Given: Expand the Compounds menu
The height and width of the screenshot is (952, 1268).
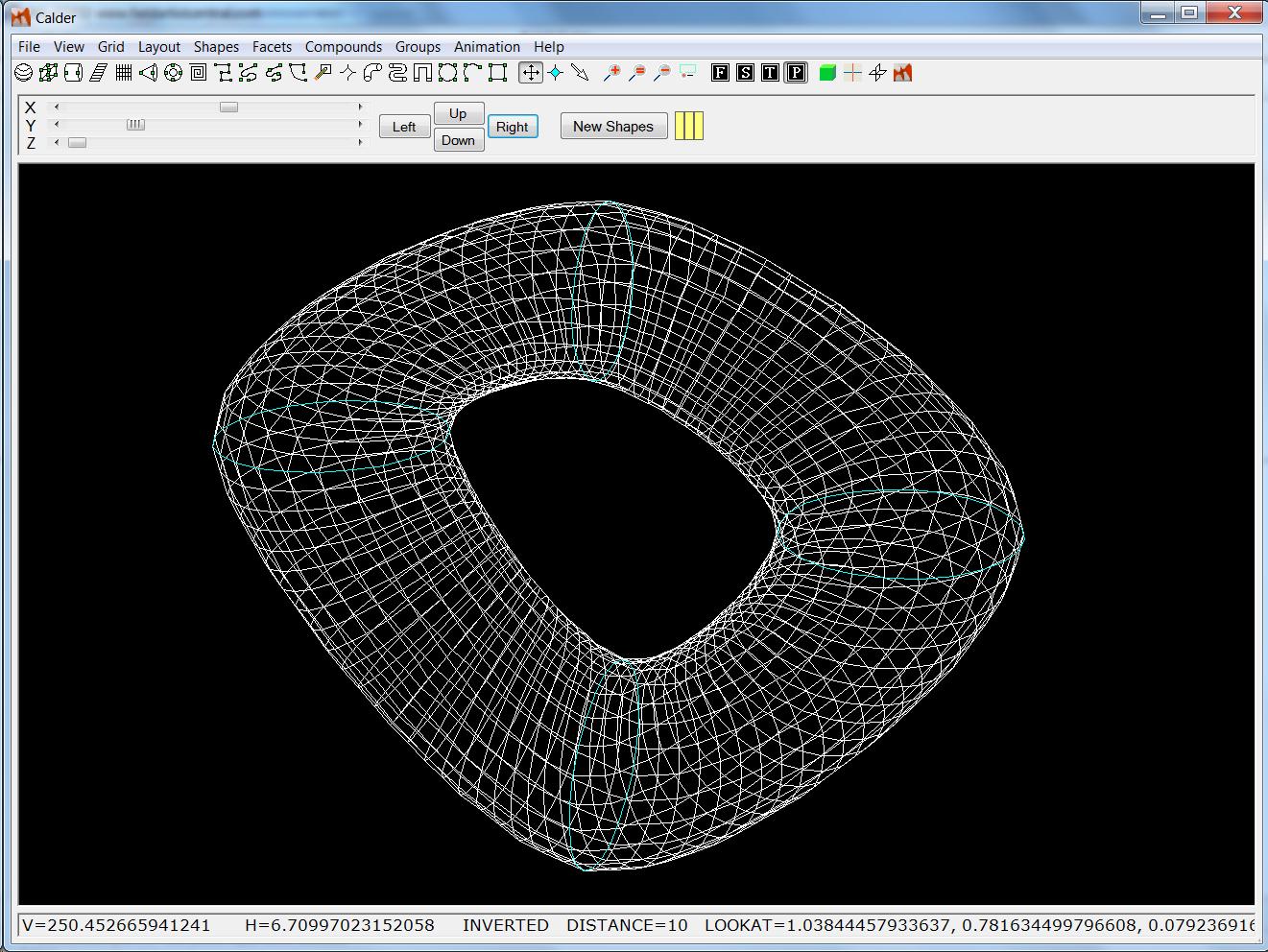Looking at the screenshot, I should (x=344, y=47).
